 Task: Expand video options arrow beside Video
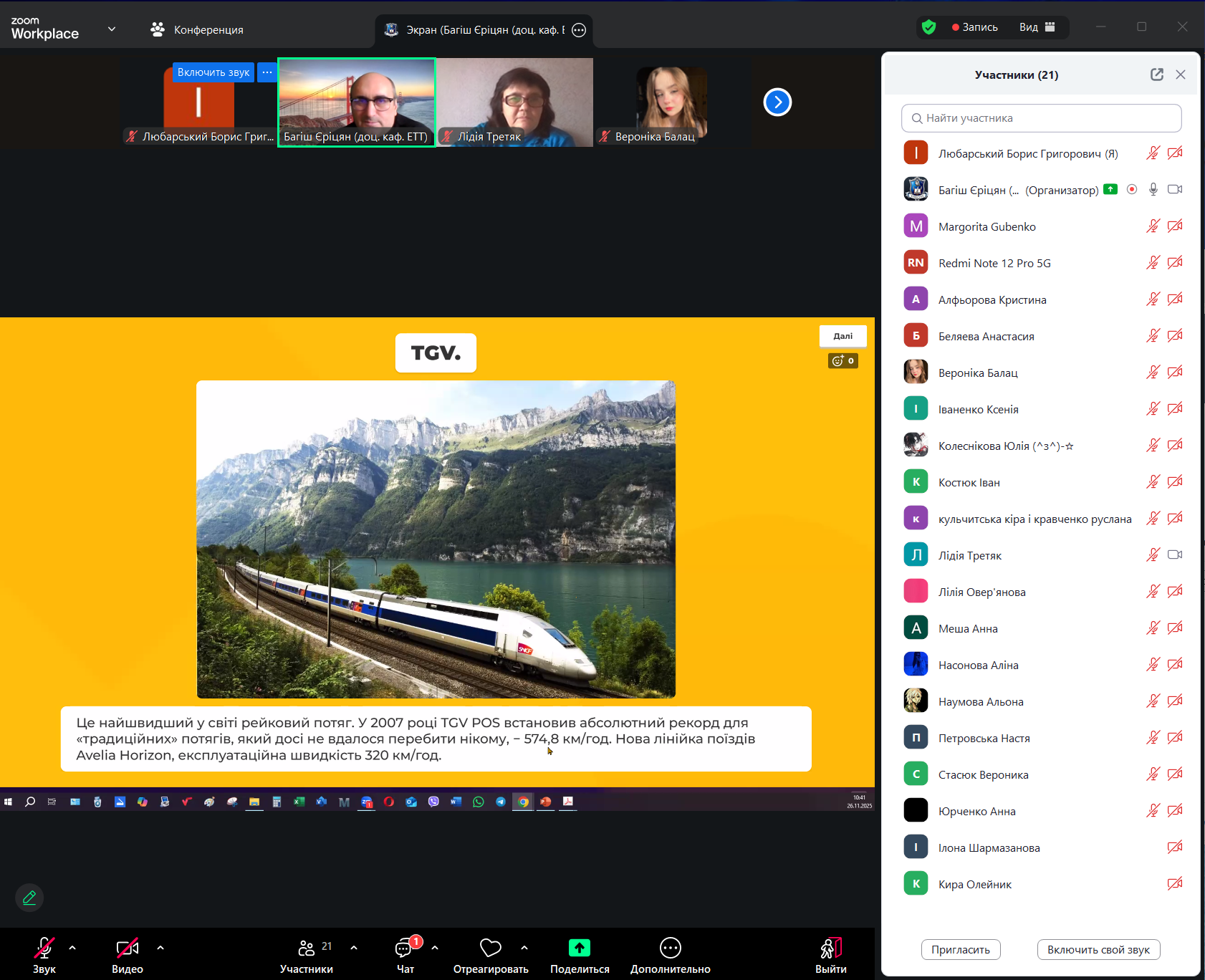pos(160,948)
